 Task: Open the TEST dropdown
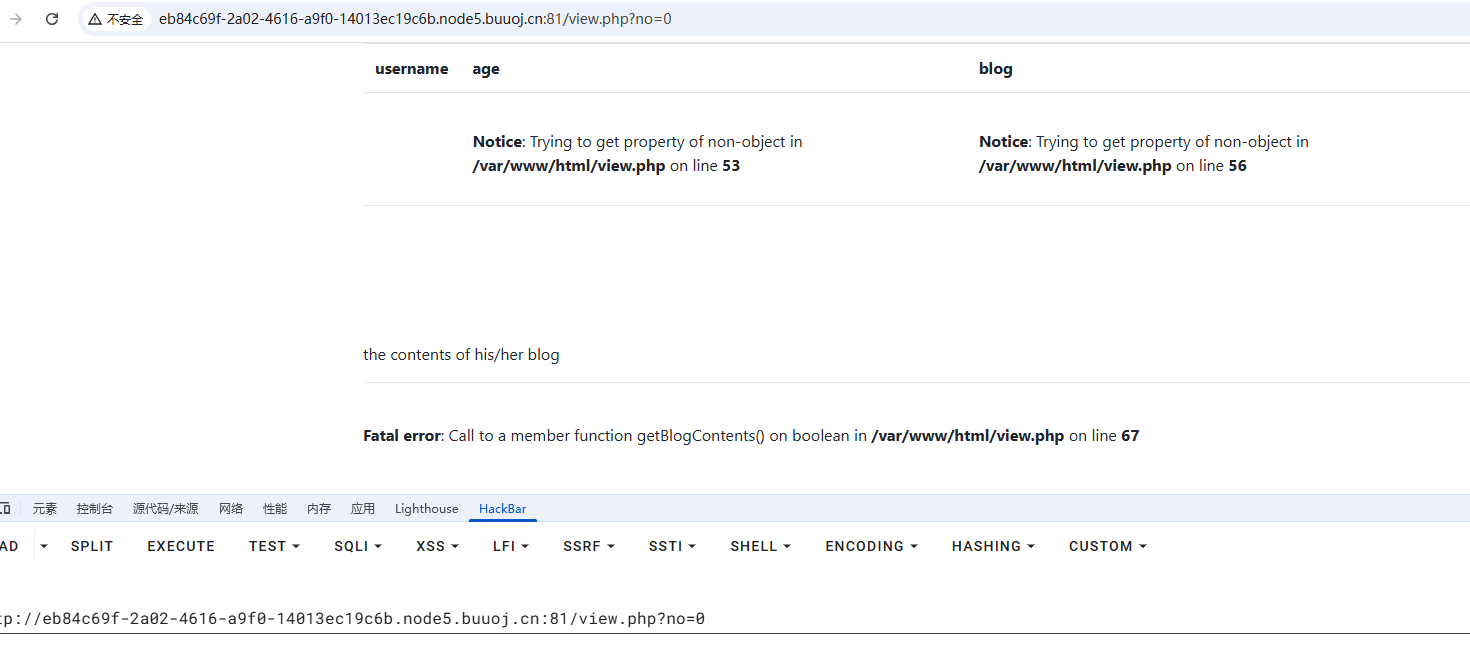(x=274, y=546)
